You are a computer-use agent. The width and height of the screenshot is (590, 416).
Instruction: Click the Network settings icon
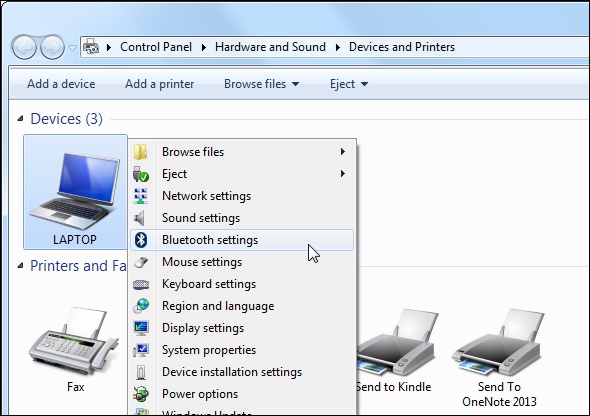[141, 196]
